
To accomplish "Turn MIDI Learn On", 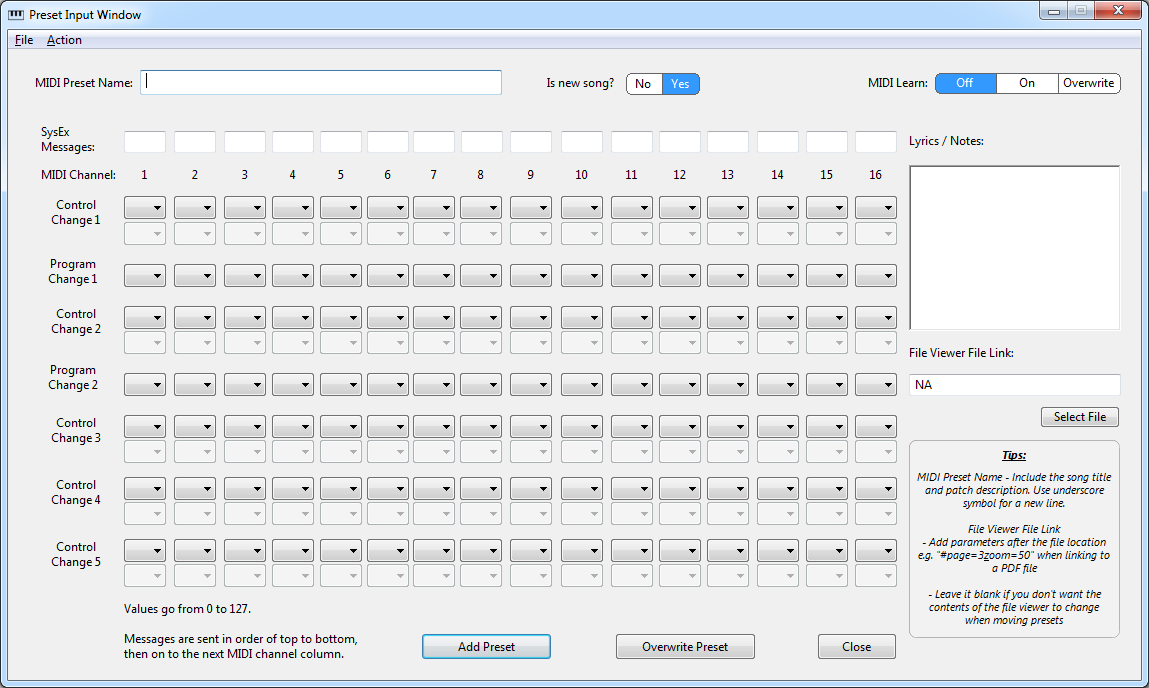I will pyautogui.click(x=1027, y=83).
